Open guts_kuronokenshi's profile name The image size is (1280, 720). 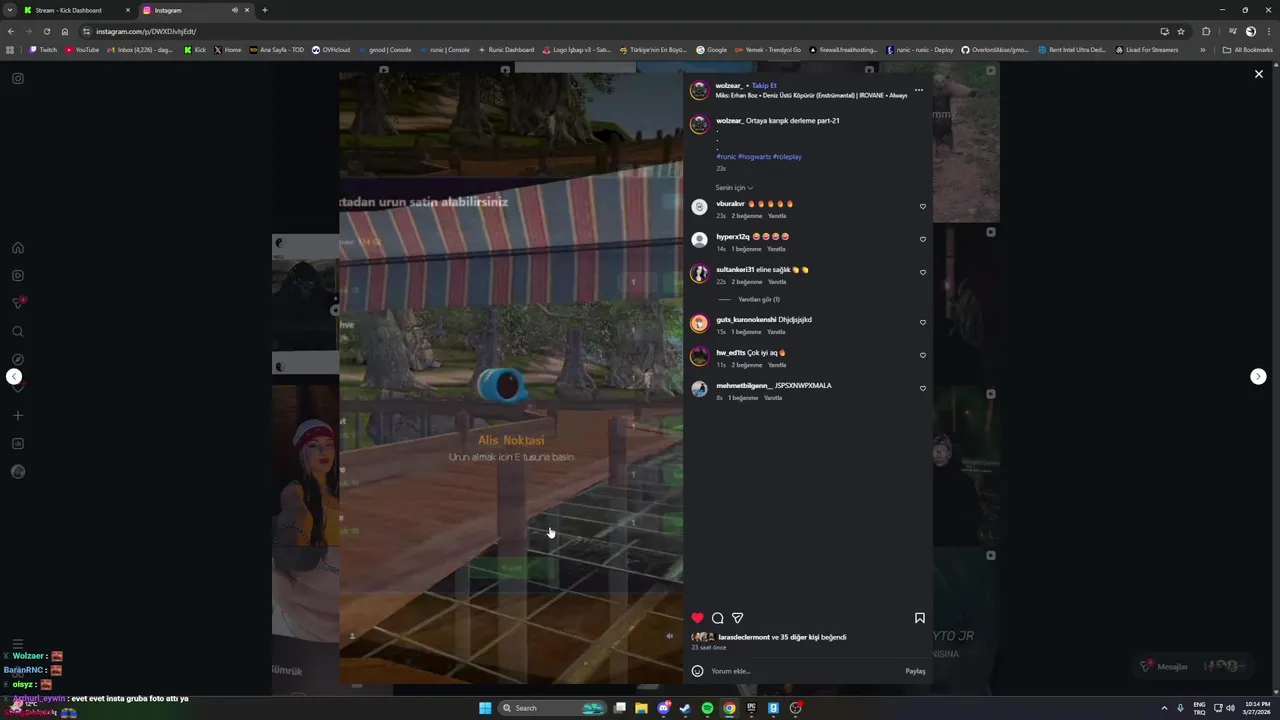(x=746, y=320)
